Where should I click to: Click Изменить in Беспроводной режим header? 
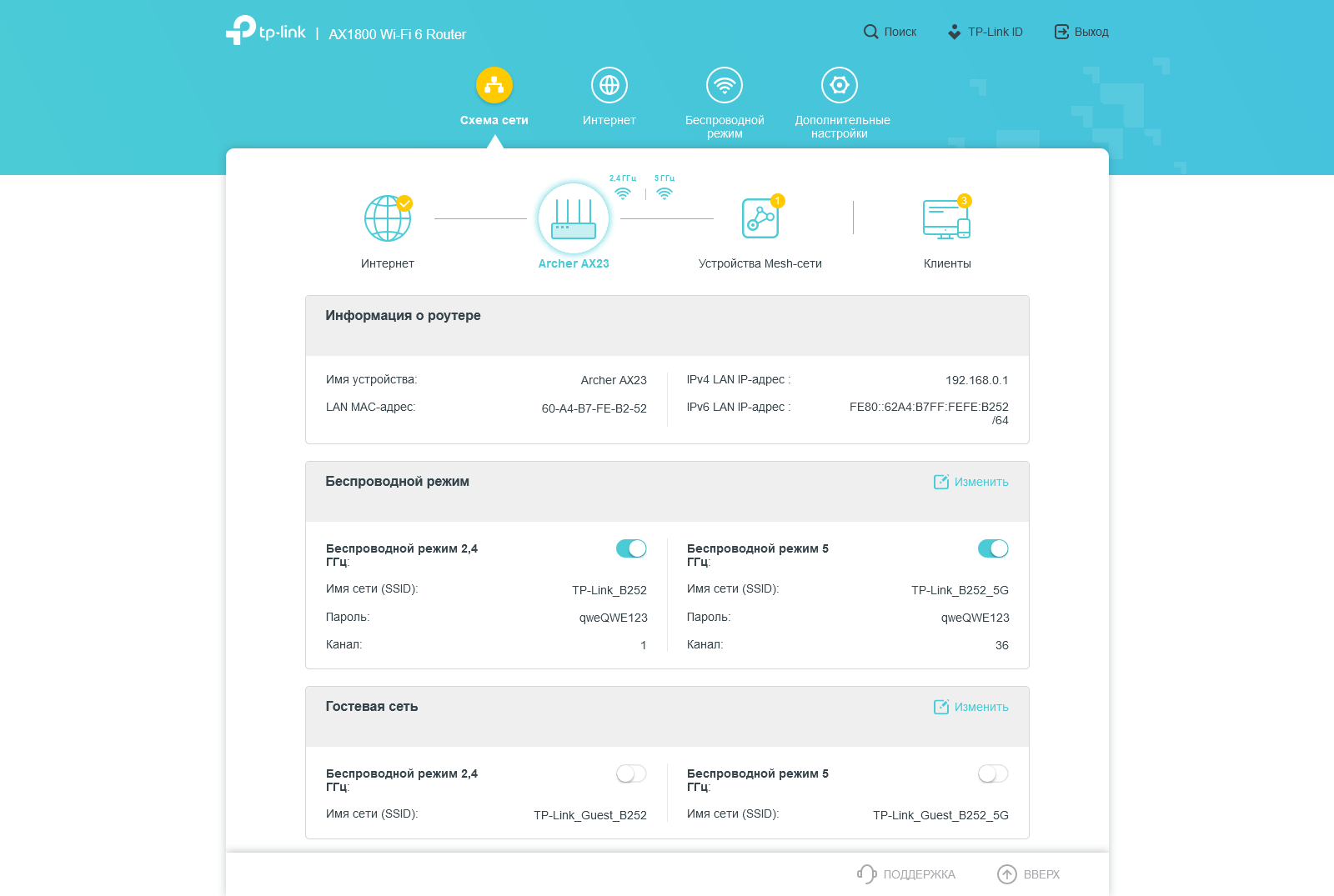pos(981,482)
